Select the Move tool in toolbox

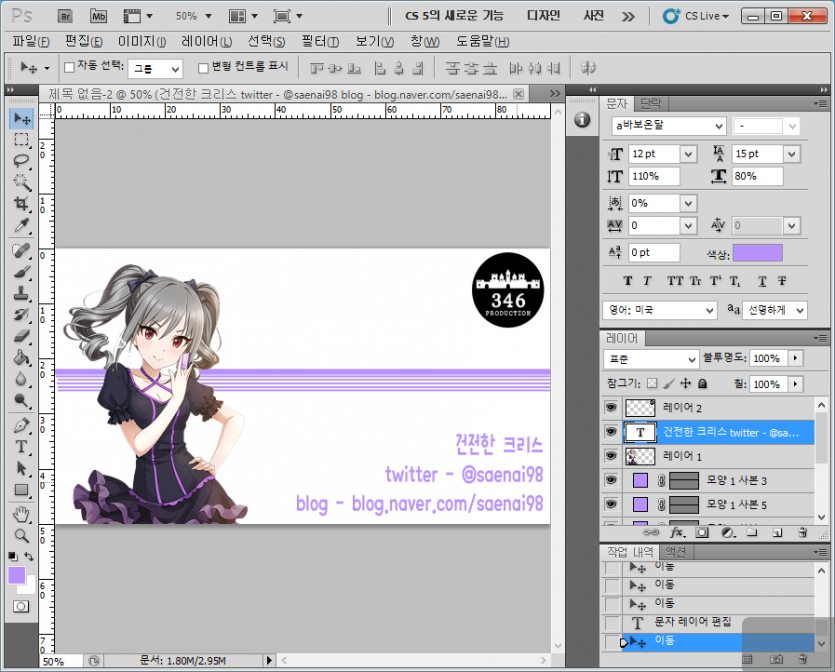[x=21, y=118]
